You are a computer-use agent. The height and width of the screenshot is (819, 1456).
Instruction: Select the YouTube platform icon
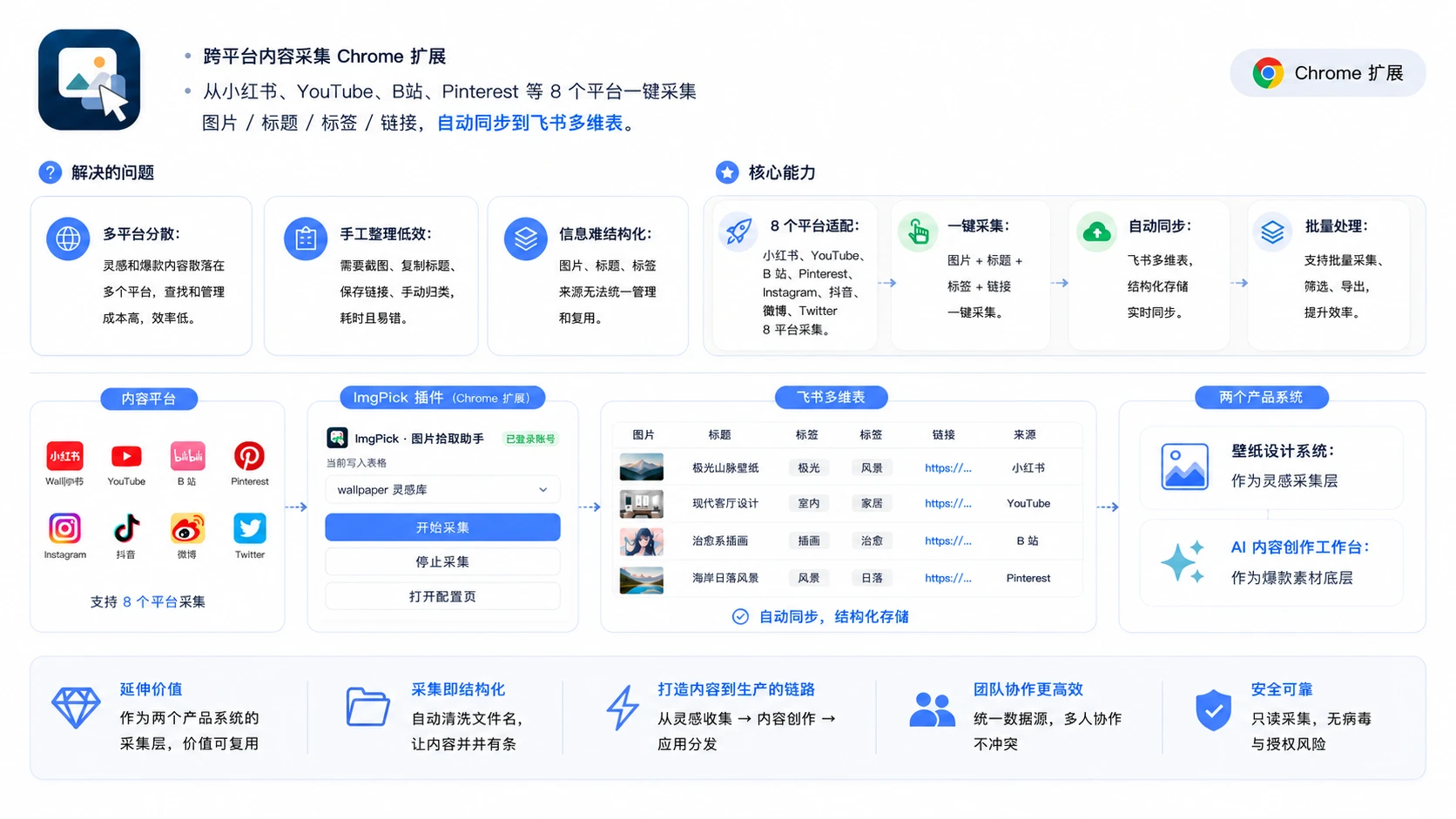point(126,456)
